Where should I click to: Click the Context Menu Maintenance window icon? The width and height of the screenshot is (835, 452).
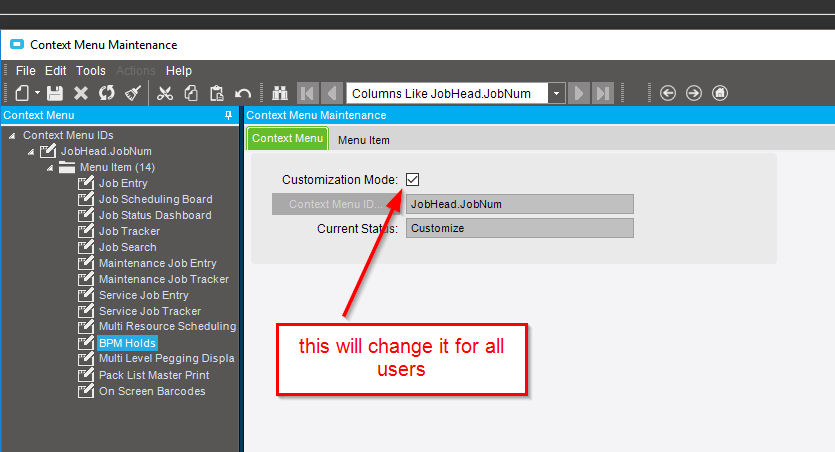click(x=17, y=44)
